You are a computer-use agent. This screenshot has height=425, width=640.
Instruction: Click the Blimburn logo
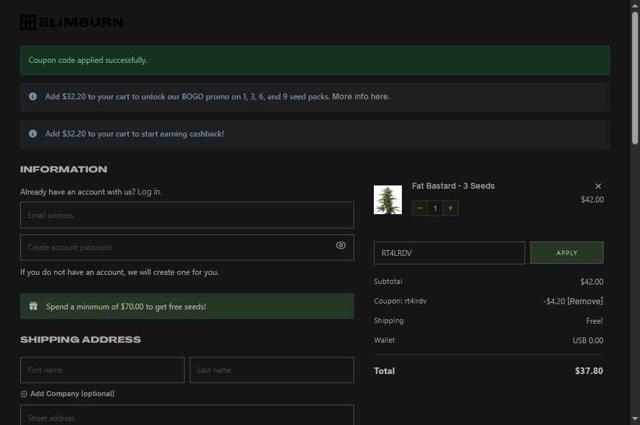[x=72, y=22]
